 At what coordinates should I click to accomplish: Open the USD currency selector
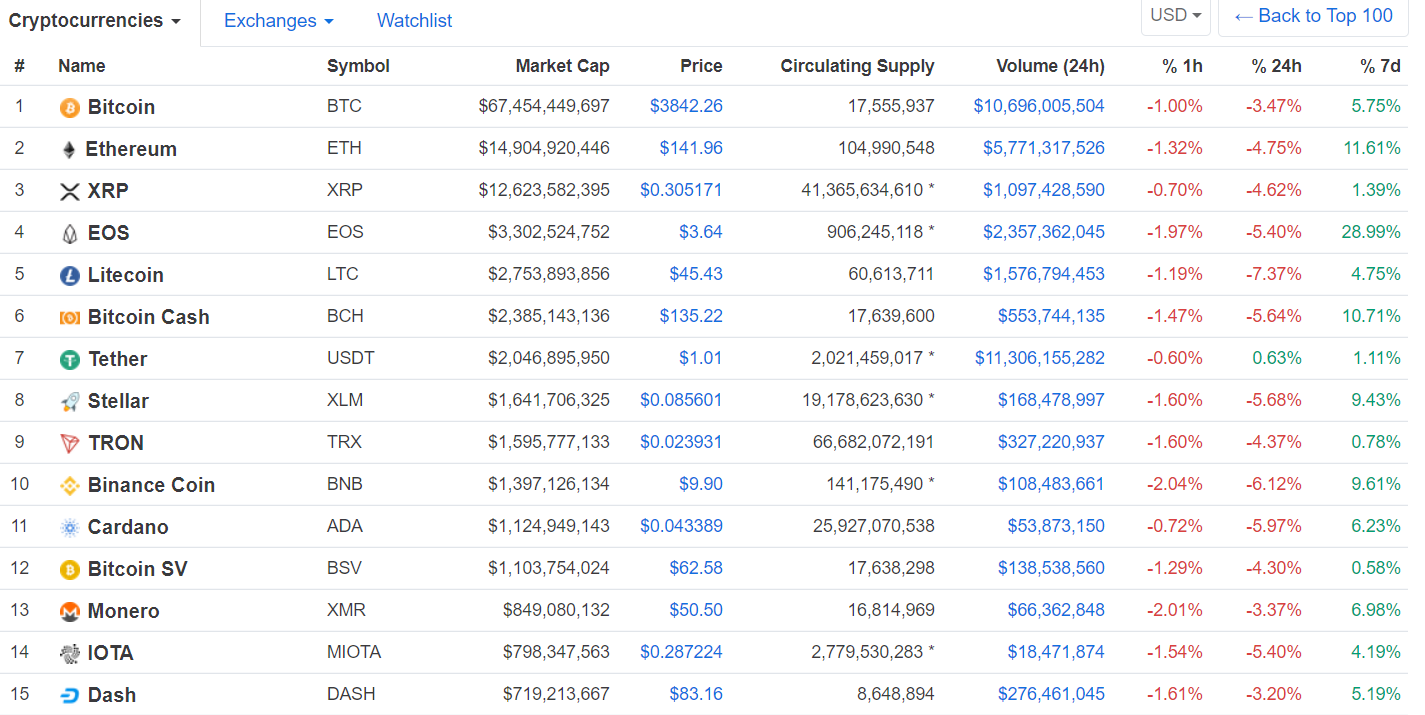(x=1175, y=16)
